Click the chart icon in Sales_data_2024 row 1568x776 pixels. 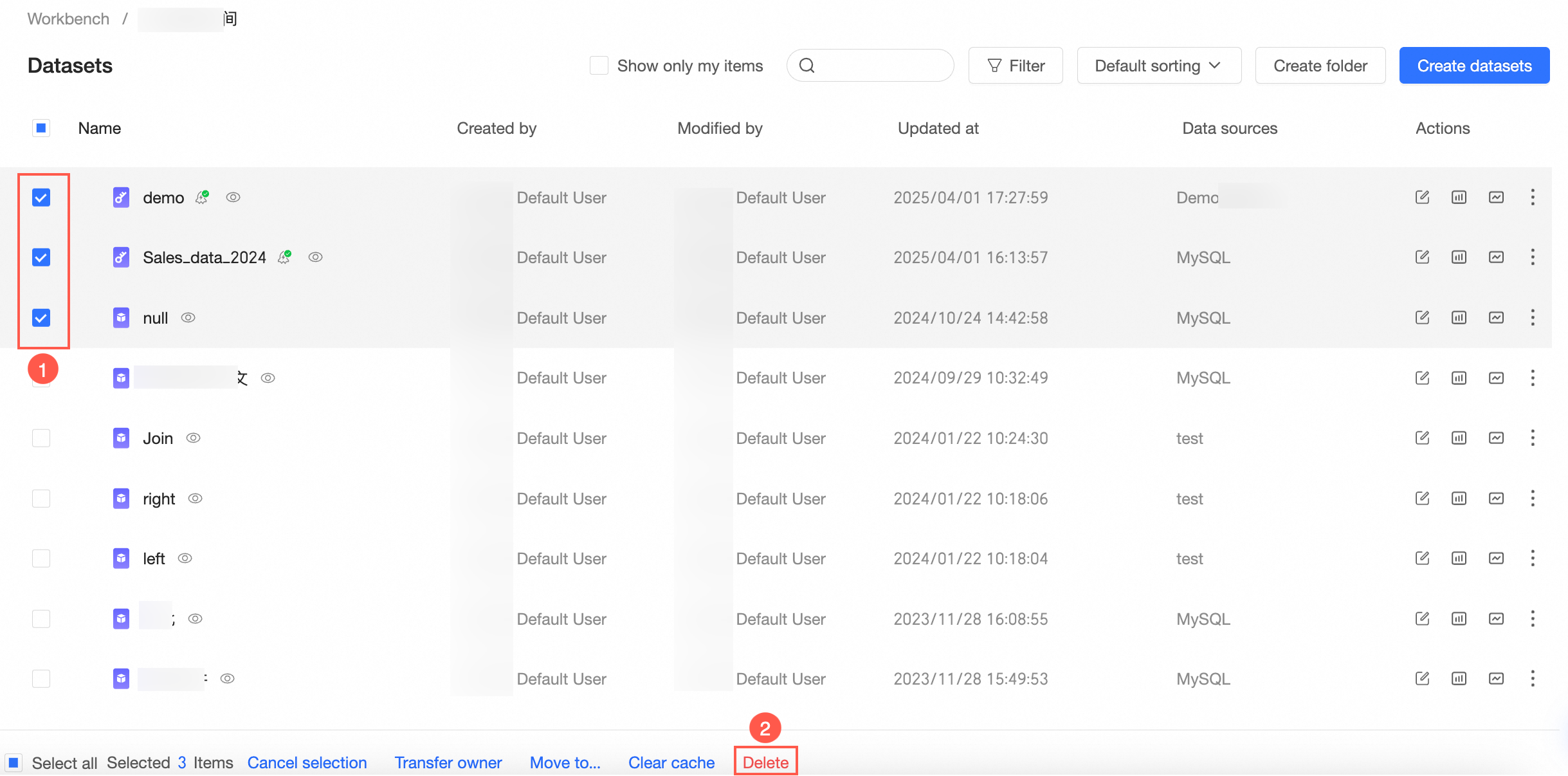[1459, 257]
